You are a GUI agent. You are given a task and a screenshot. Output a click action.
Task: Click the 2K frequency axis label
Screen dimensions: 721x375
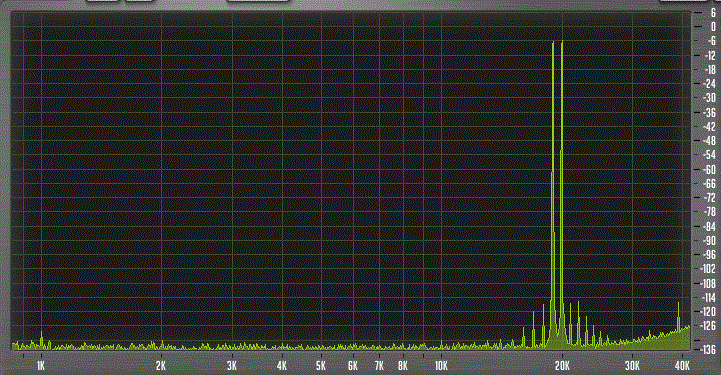[160, 366]
